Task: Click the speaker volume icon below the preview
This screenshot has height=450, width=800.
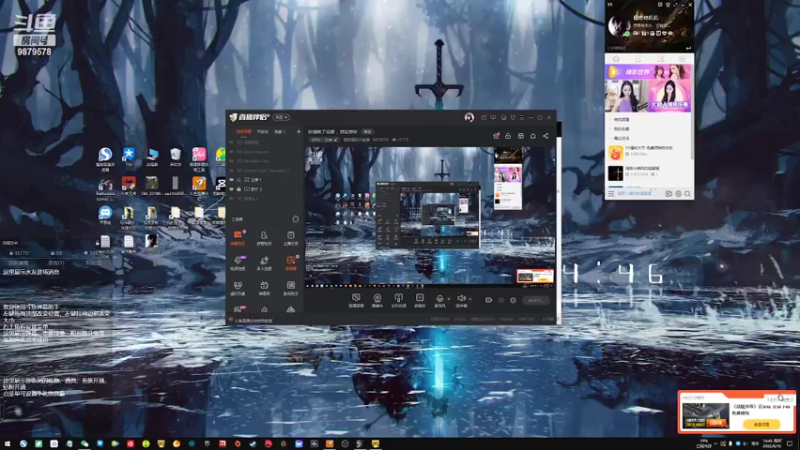Action: tap(461, 300)
